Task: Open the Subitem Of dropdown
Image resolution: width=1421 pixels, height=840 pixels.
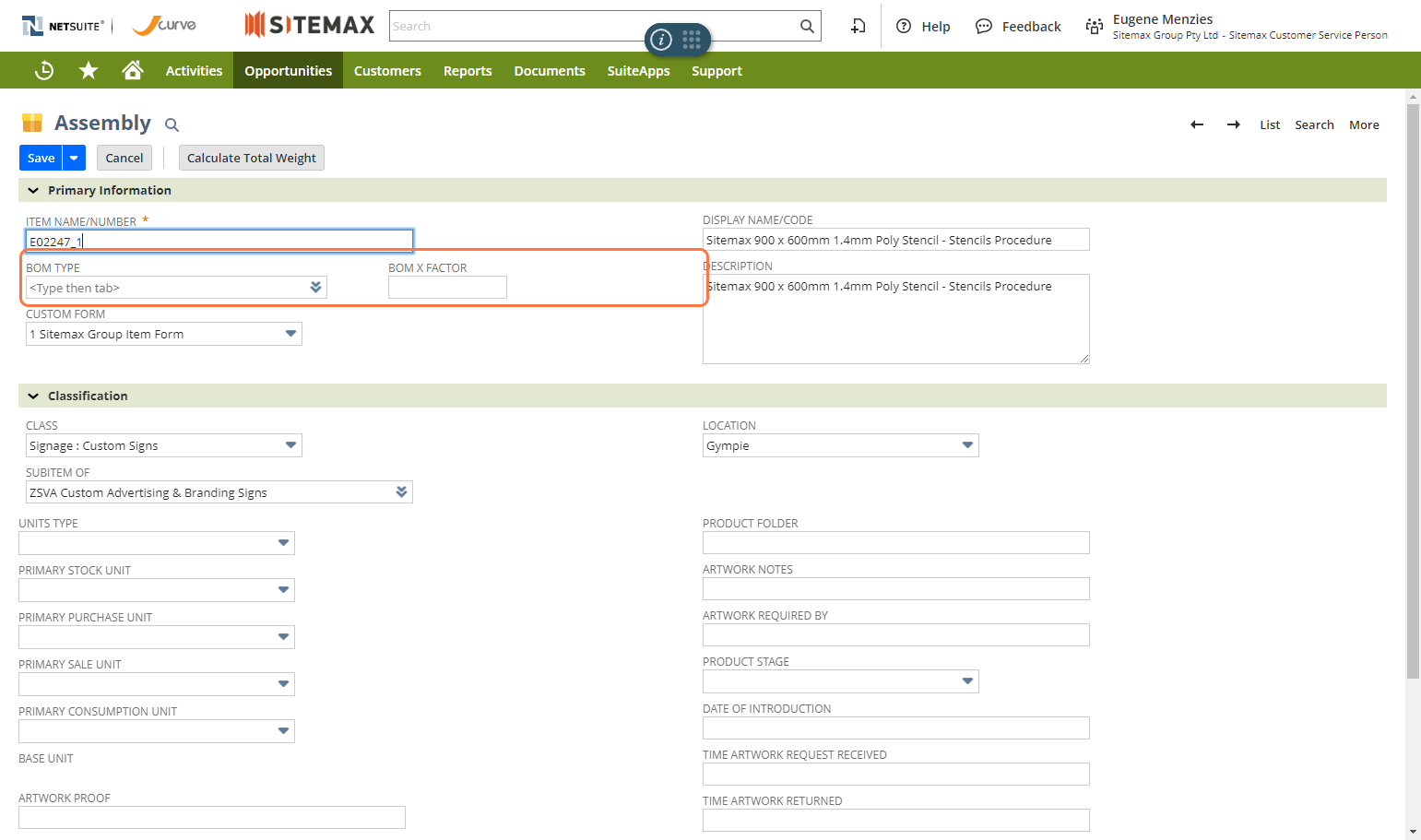Action: click(402, 492)
